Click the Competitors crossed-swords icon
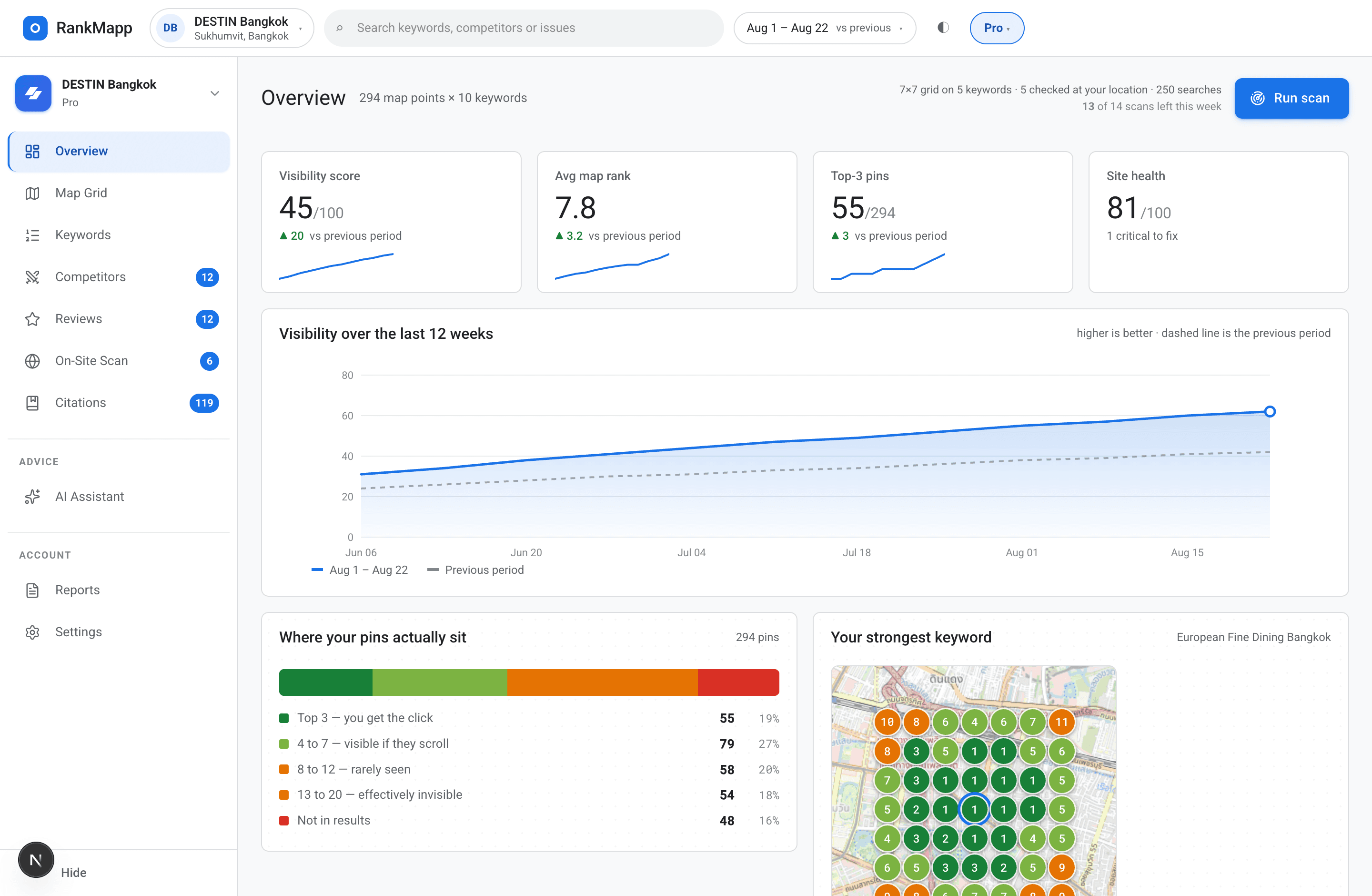The height and width of the screenshot is (896, 1372). point(32,277)
